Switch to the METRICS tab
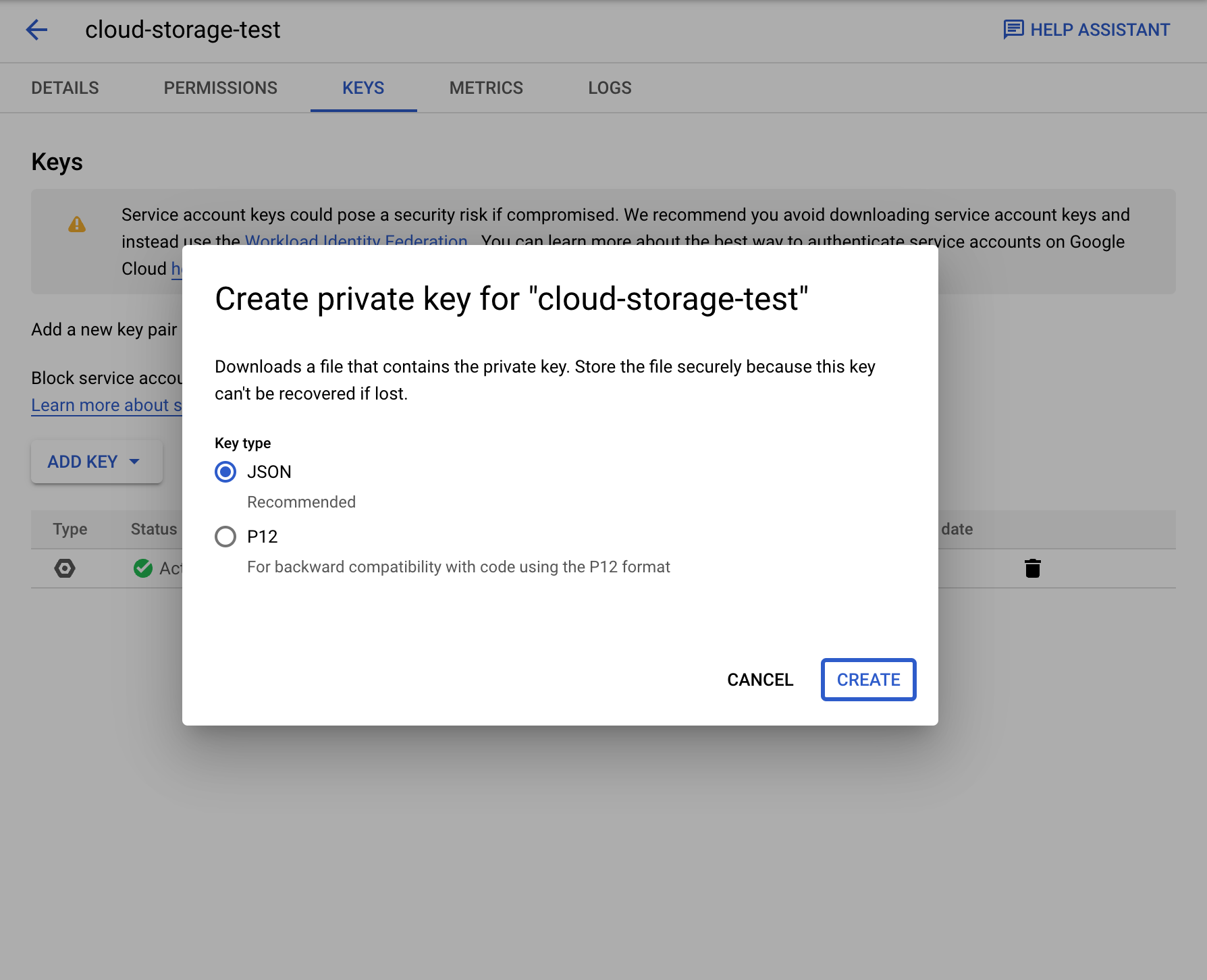Image resolution: width=1207 pixels, height=980 pixels. [x=486, y=88]
